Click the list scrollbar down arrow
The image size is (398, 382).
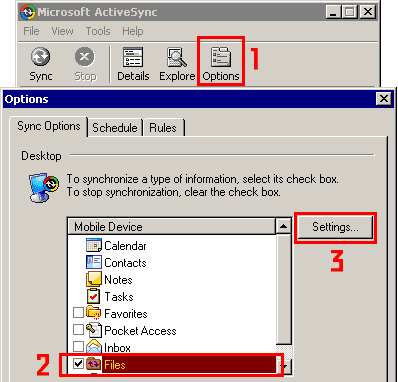pos(284,367)
